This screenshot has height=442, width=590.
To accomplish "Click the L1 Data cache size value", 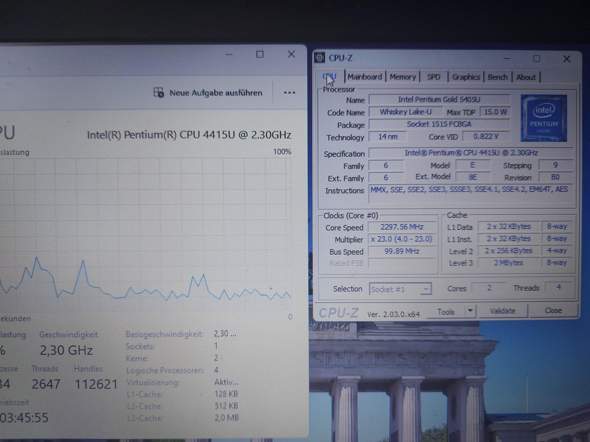I will (x=509, y=226).
